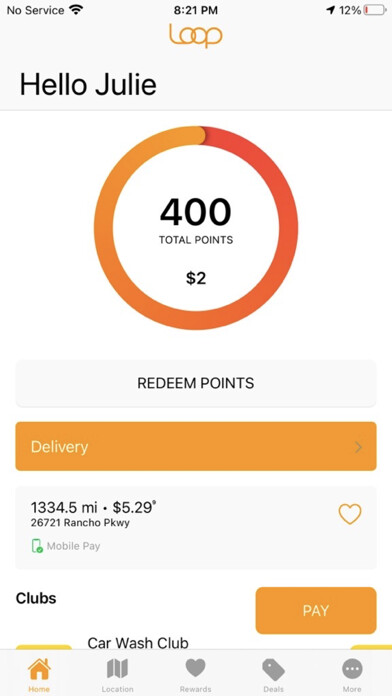The image size is (392, 696).
Task: Open the 26721 Rancho Pkwy station card
Action: [196, 528]
